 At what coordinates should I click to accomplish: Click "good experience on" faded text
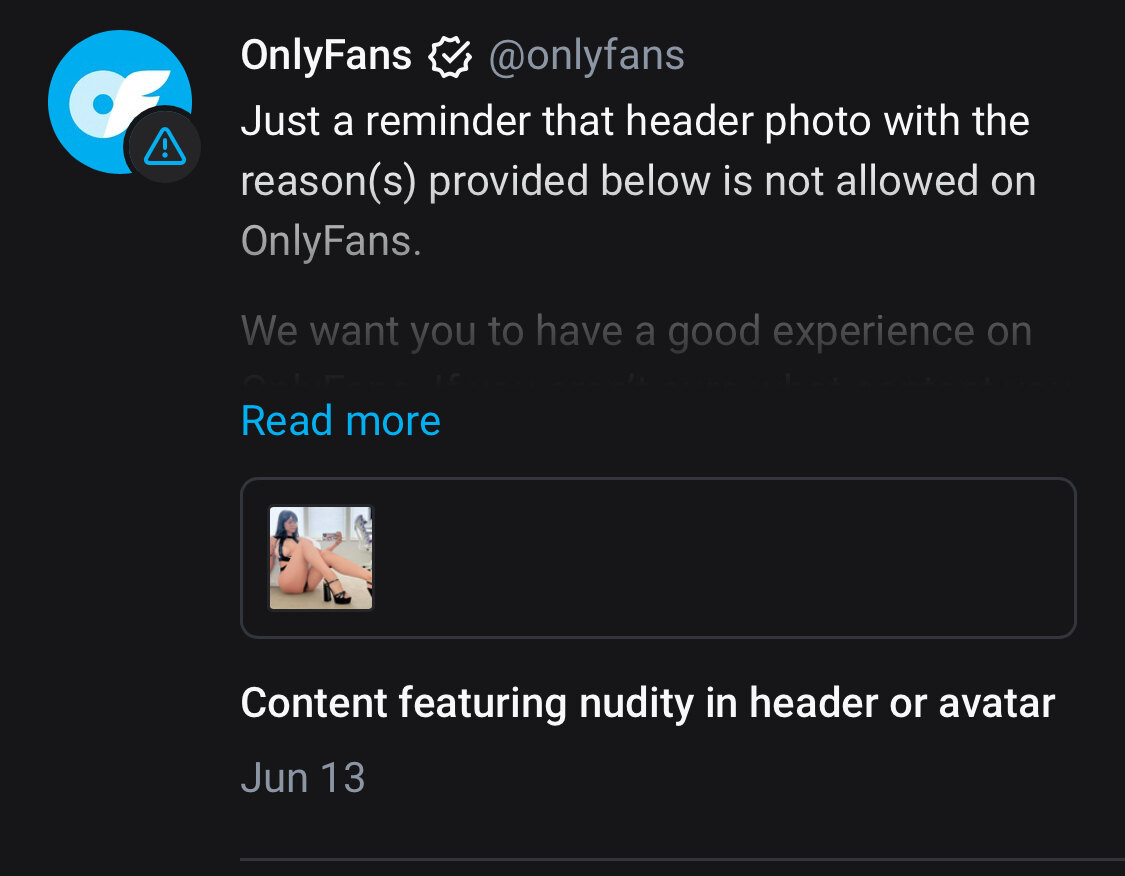click(x=849, y=331)
